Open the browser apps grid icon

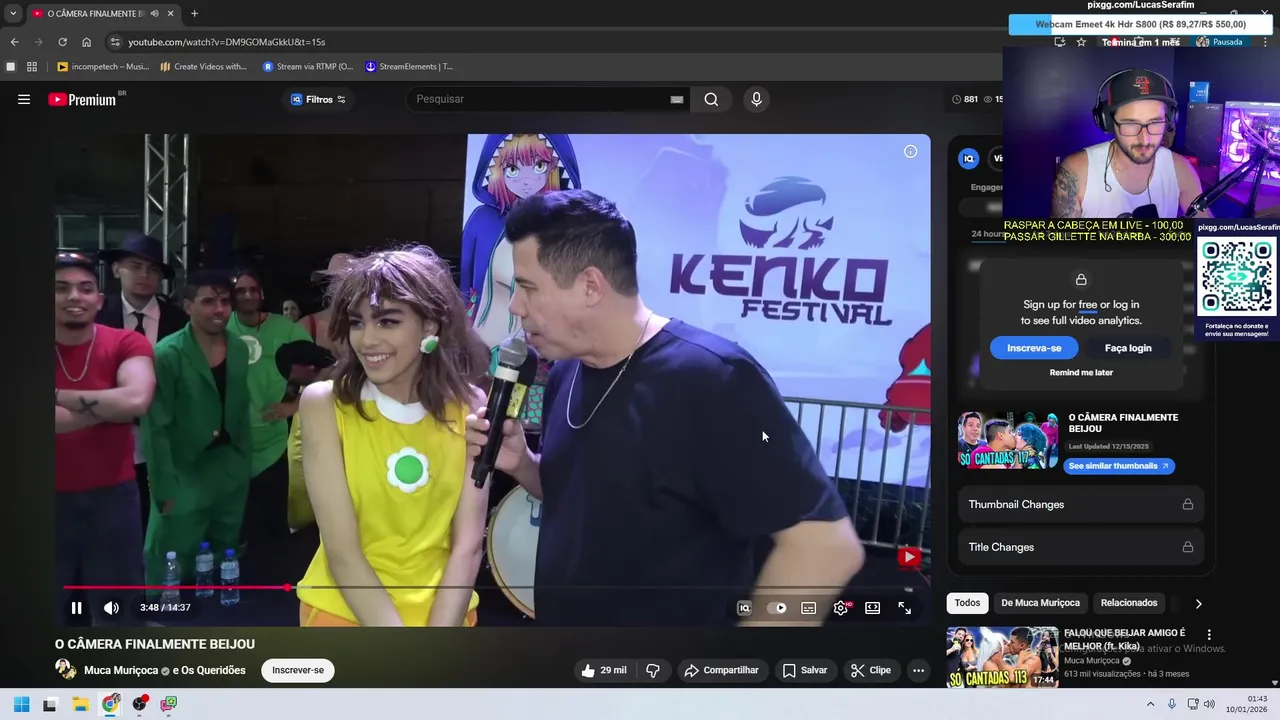(x=32, y=67)
